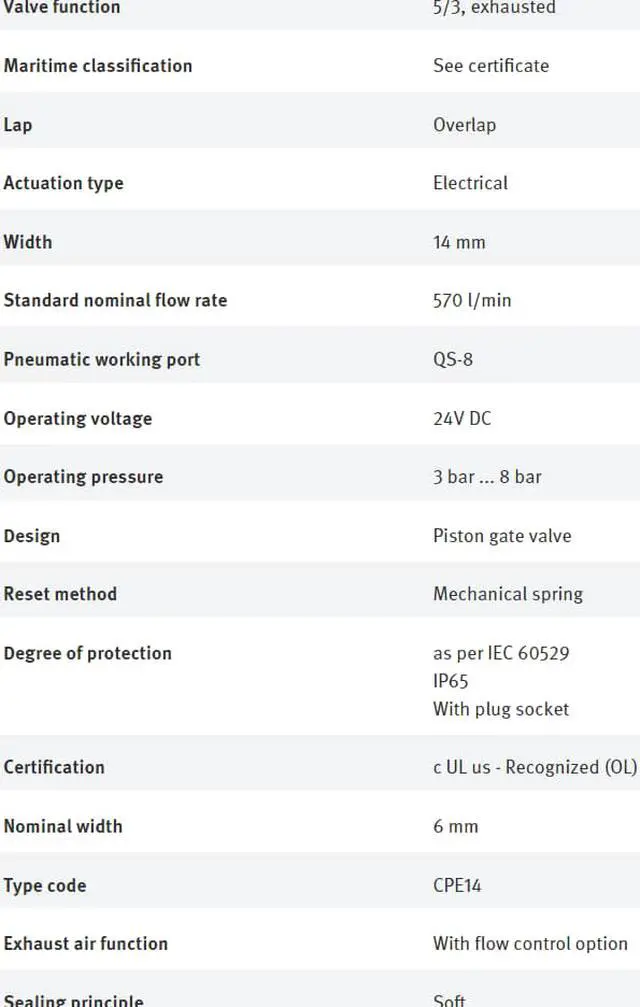Click the 'Mechanical spring' reset value
The width and height of the screenshot is (640, 1007).
508,594
